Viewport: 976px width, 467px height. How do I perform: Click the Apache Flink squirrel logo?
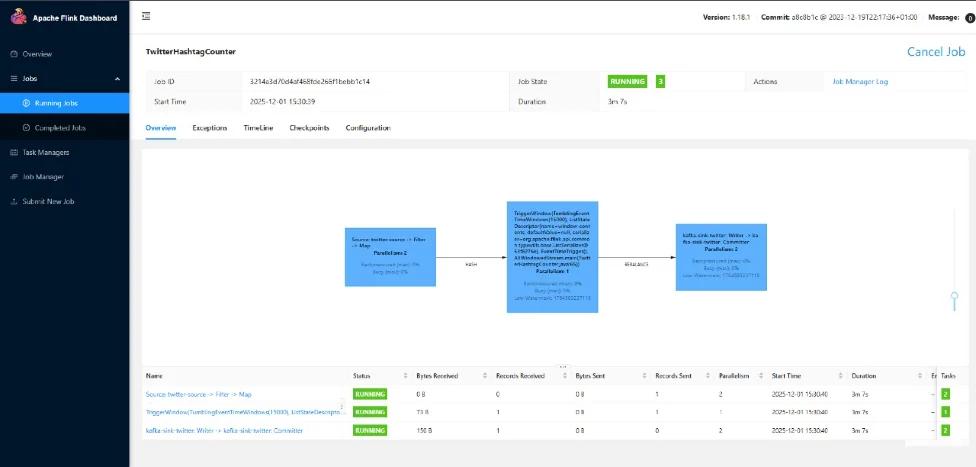tap(19, 17)
